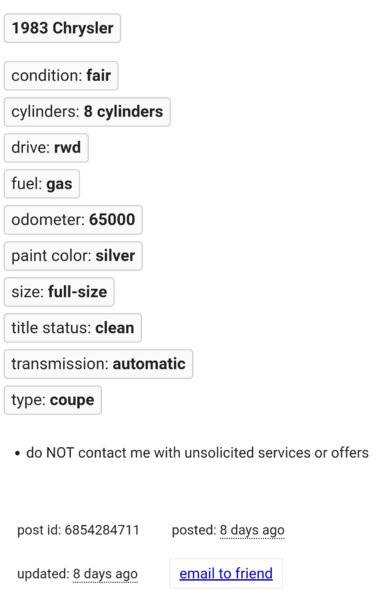This screenshot has height=600, width=392.
Task: Click the post id 6854284711 text
Action: [x=78, y=530]
